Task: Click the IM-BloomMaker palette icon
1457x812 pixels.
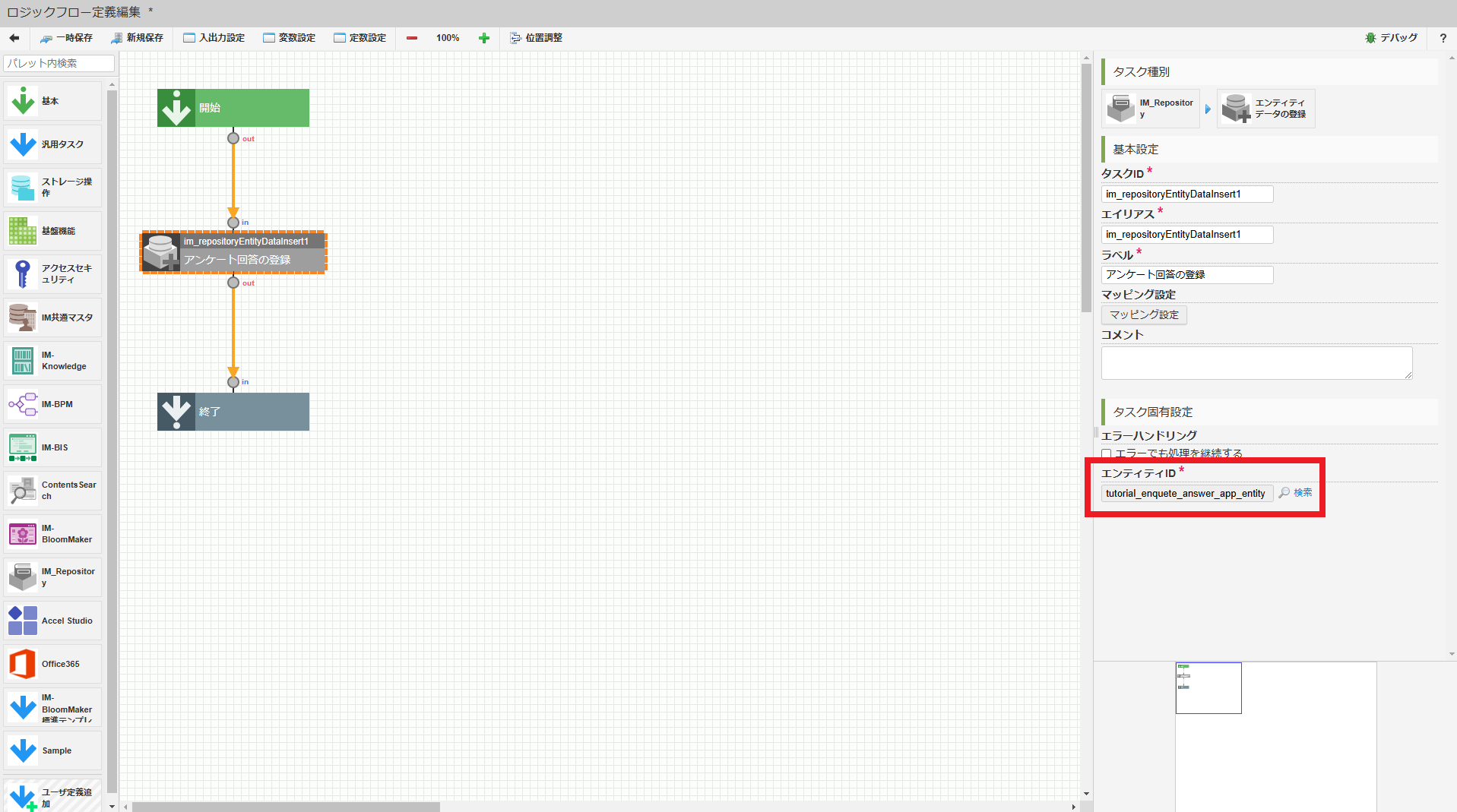Action: pyautogui.click(x=52, y=533)
